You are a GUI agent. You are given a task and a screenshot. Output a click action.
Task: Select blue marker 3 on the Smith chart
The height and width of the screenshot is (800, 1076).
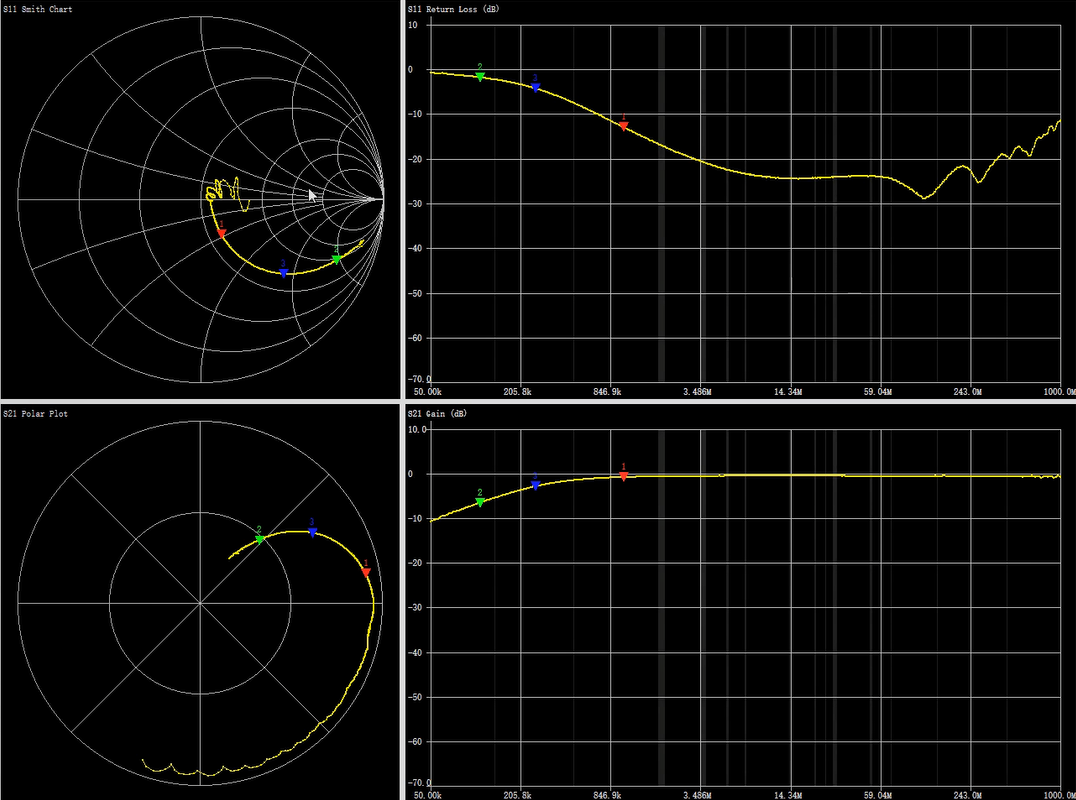coord(283,273)
